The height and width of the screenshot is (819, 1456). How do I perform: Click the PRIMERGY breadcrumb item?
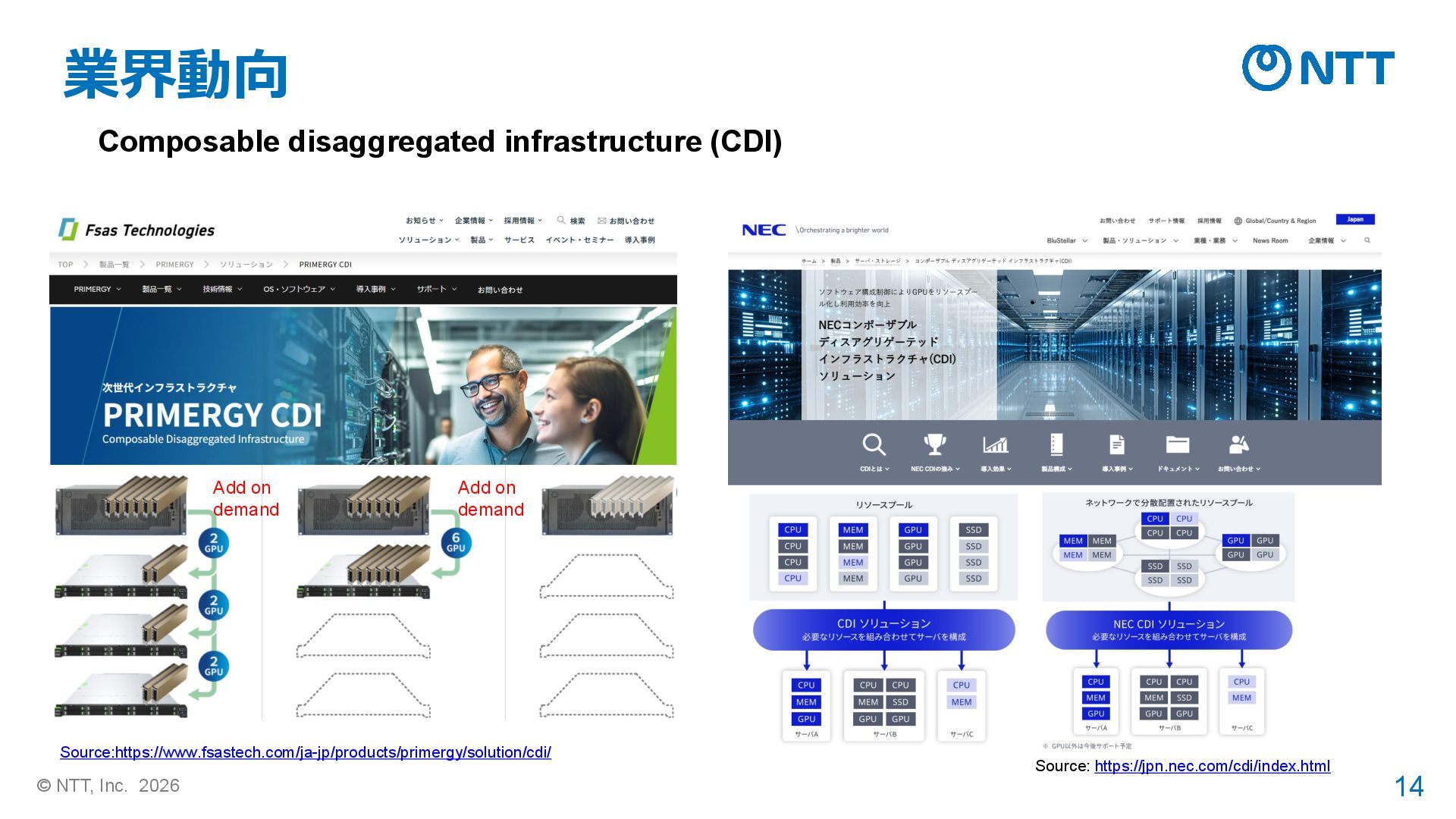click(x=174, y=265)
